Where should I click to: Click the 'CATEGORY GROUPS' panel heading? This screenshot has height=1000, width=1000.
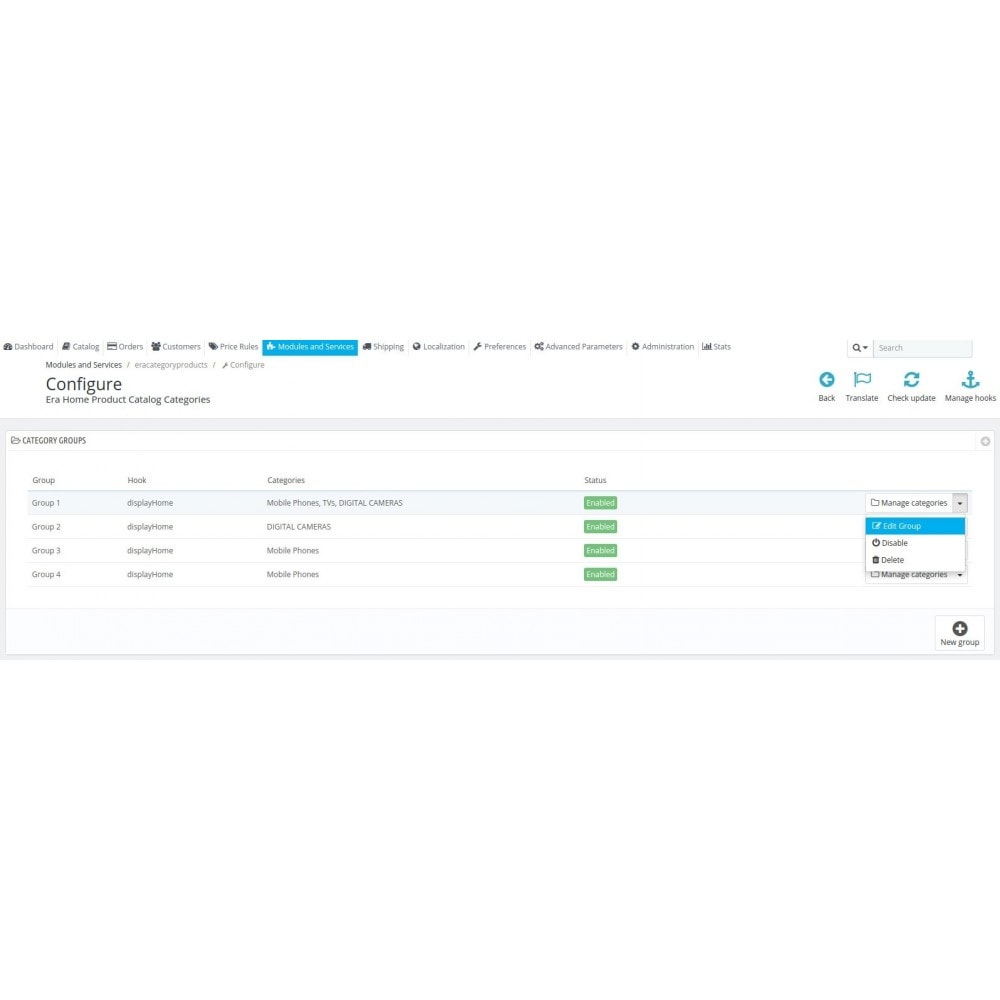pos(54,441)
